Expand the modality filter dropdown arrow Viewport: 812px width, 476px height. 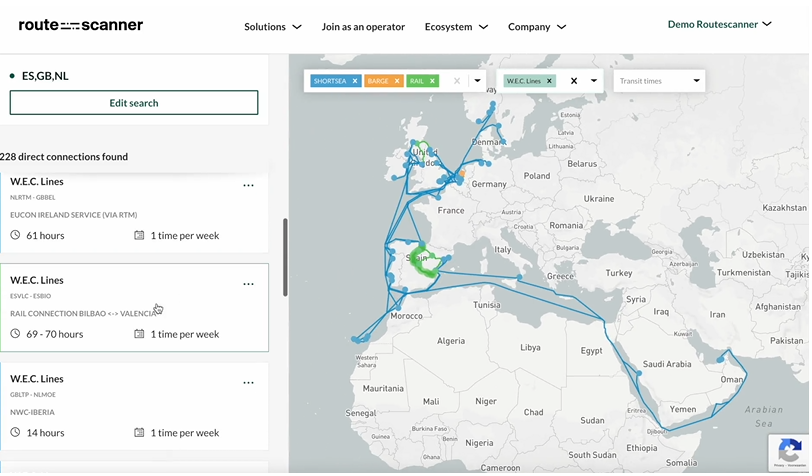click(x=477, y=81)
